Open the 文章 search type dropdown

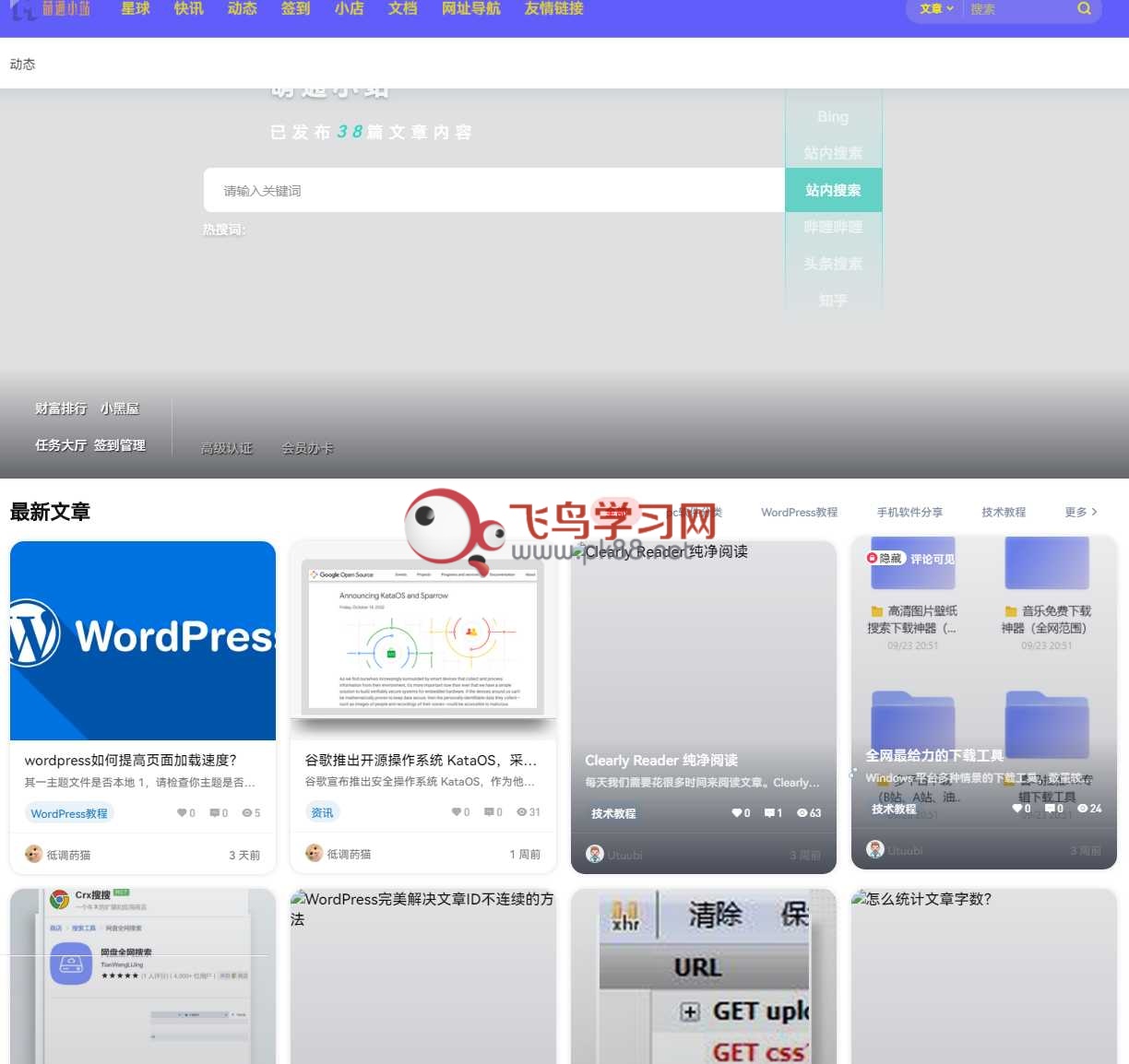tap(936, 9)
